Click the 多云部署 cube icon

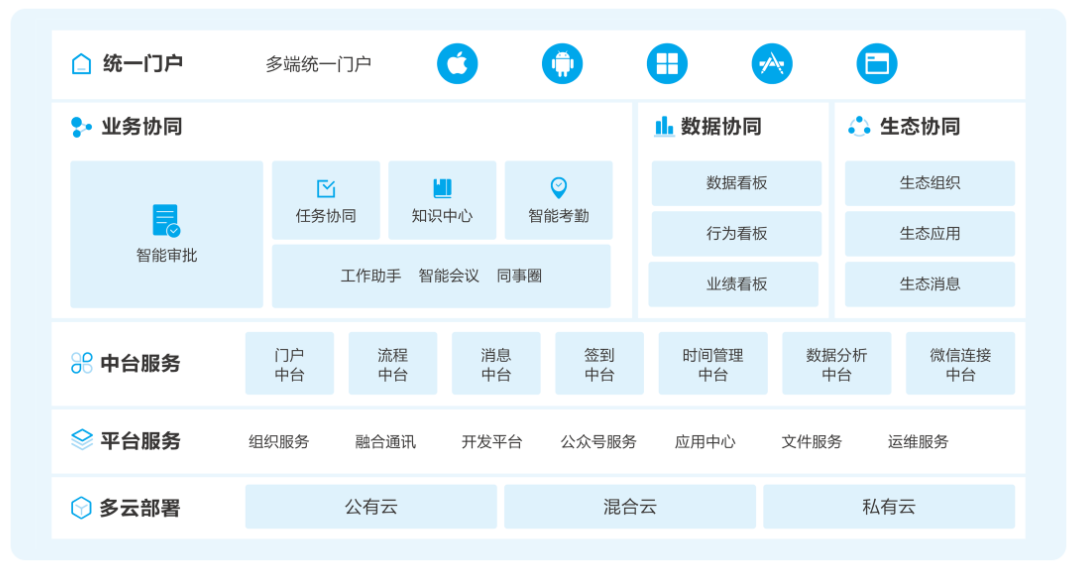[x=82, y=508]
